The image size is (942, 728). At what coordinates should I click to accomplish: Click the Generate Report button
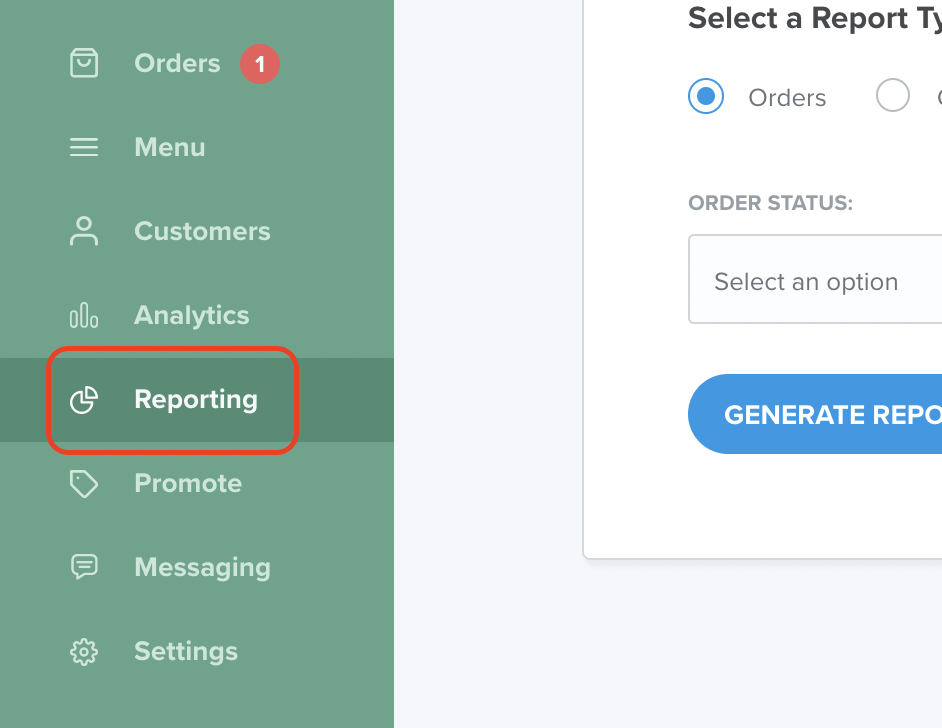[815, 414]
